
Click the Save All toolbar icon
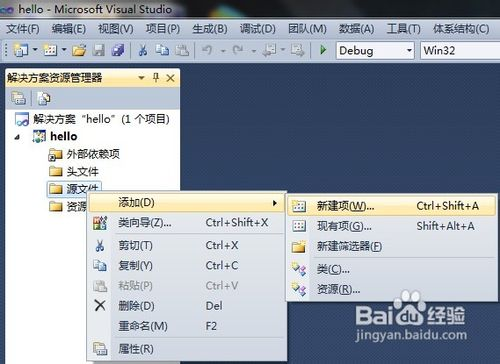click(x=118, y=50)
